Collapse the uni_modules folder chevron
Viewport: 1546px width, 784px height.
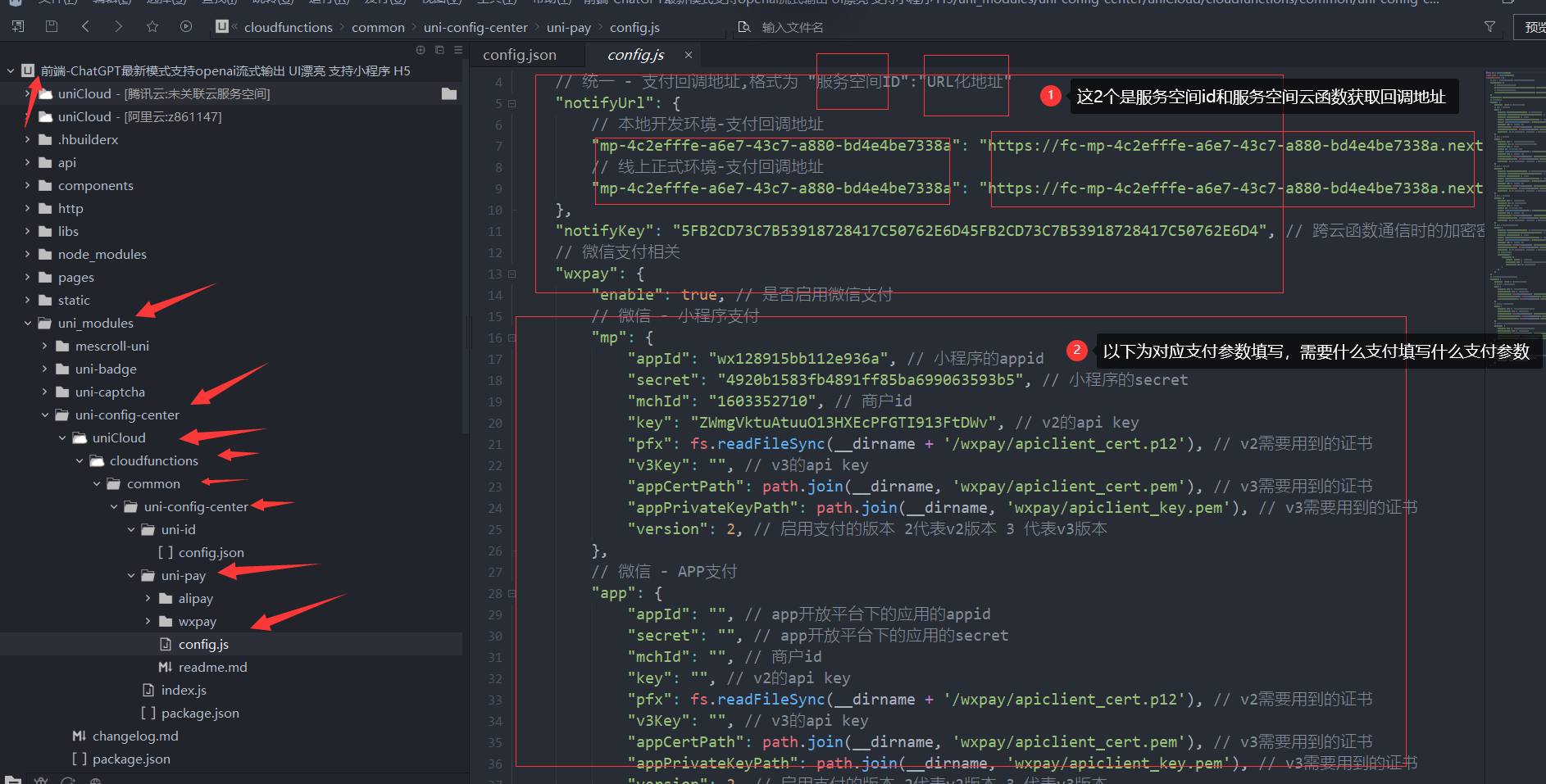28,323
